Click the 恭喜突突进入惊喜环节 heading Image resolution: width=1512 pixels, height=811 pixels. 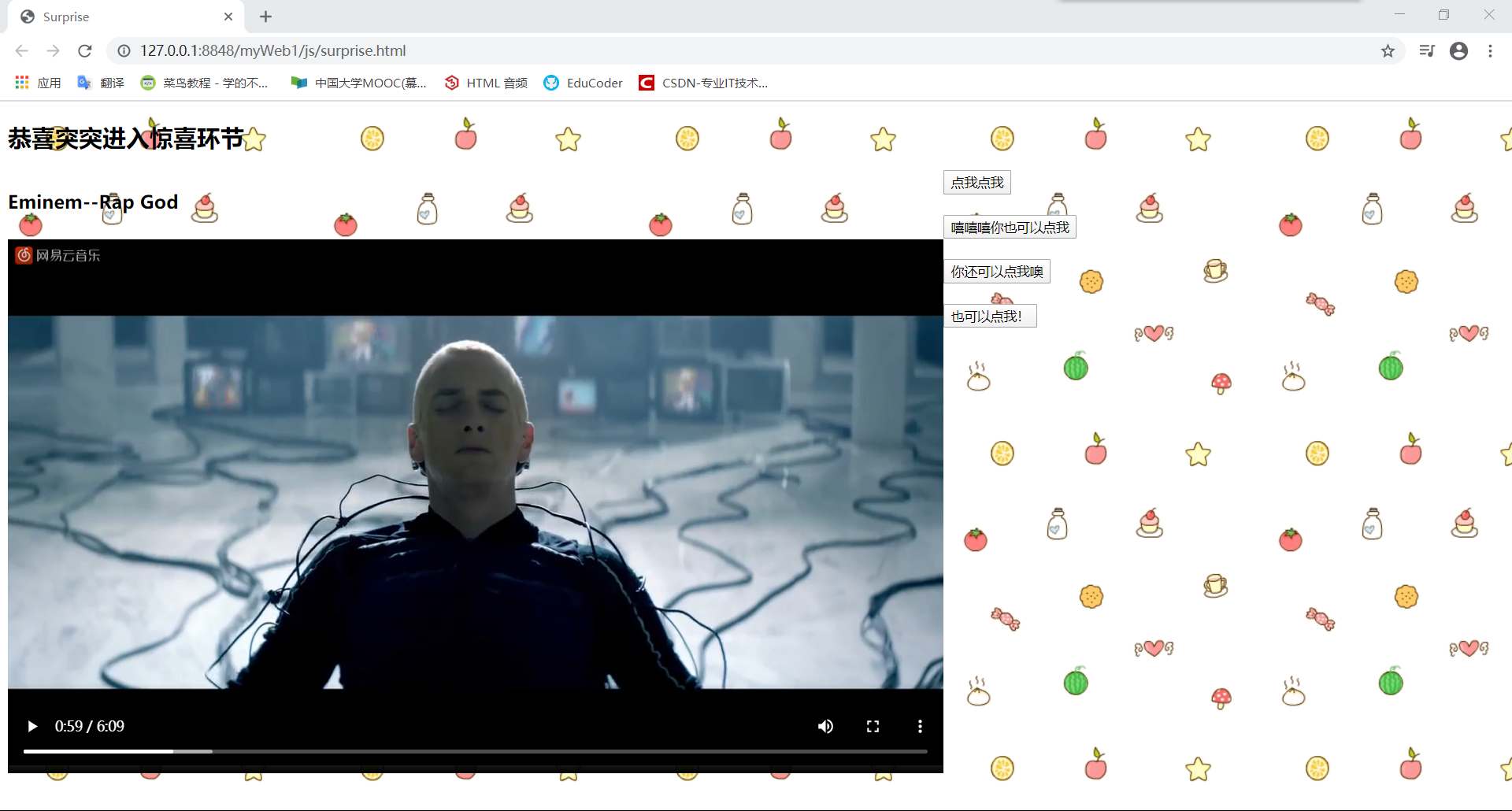coord(126,139)
